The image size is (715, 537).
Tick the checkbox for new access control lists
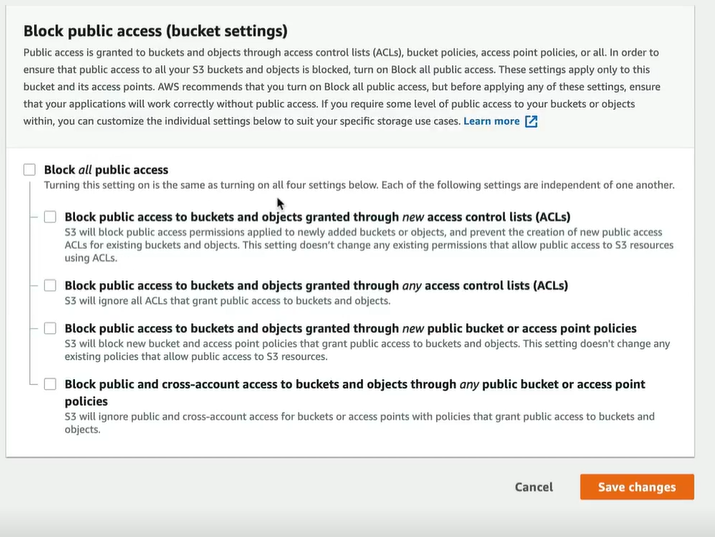click(x=50, y=217)
